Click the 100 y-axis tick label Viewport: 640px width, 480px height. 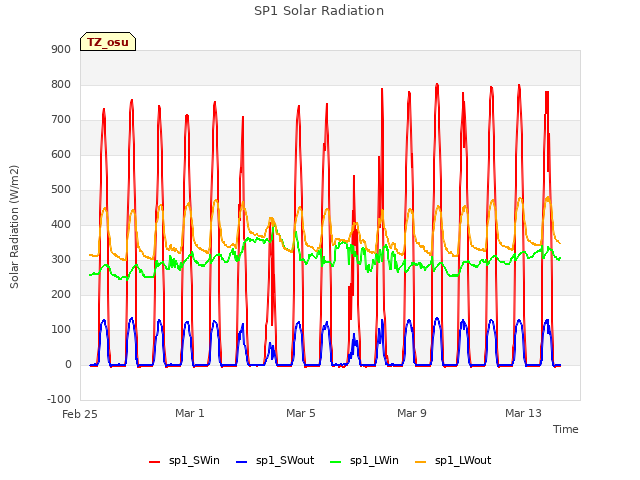click(x=61, y=330)
